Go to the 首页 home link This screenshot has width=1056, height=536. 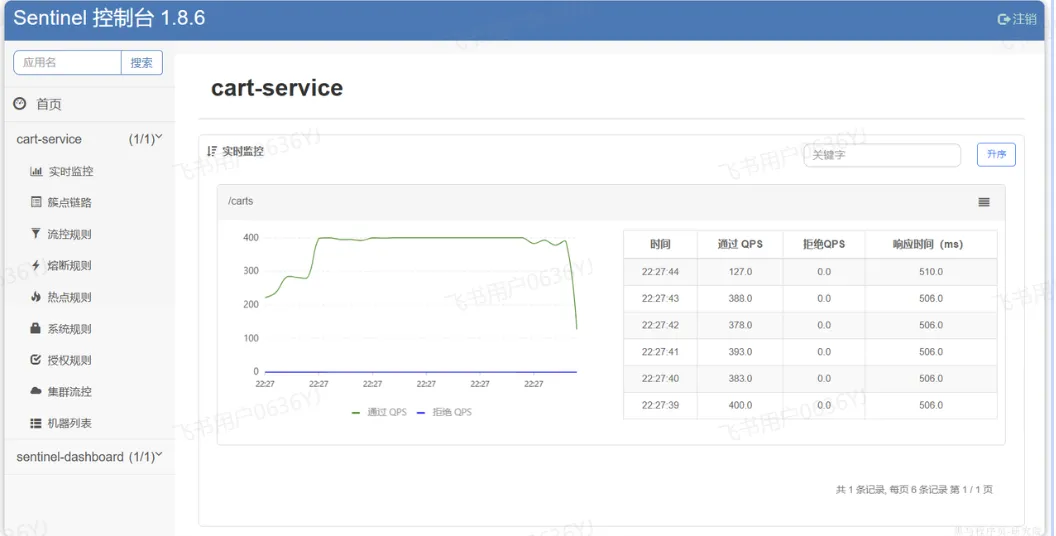tap(48, 104)
